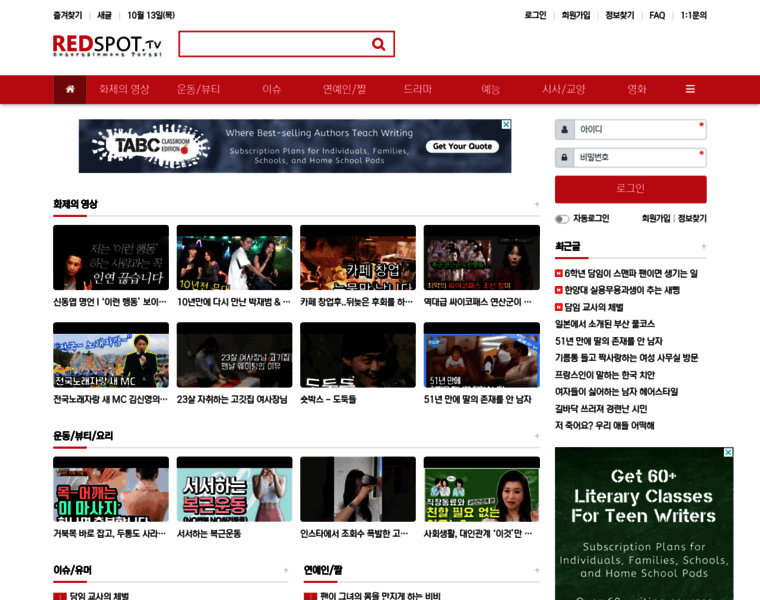Viewport: 760px width, 600px height.
Task: Open the 시사/교양 menu item
Action: [564, 89]
